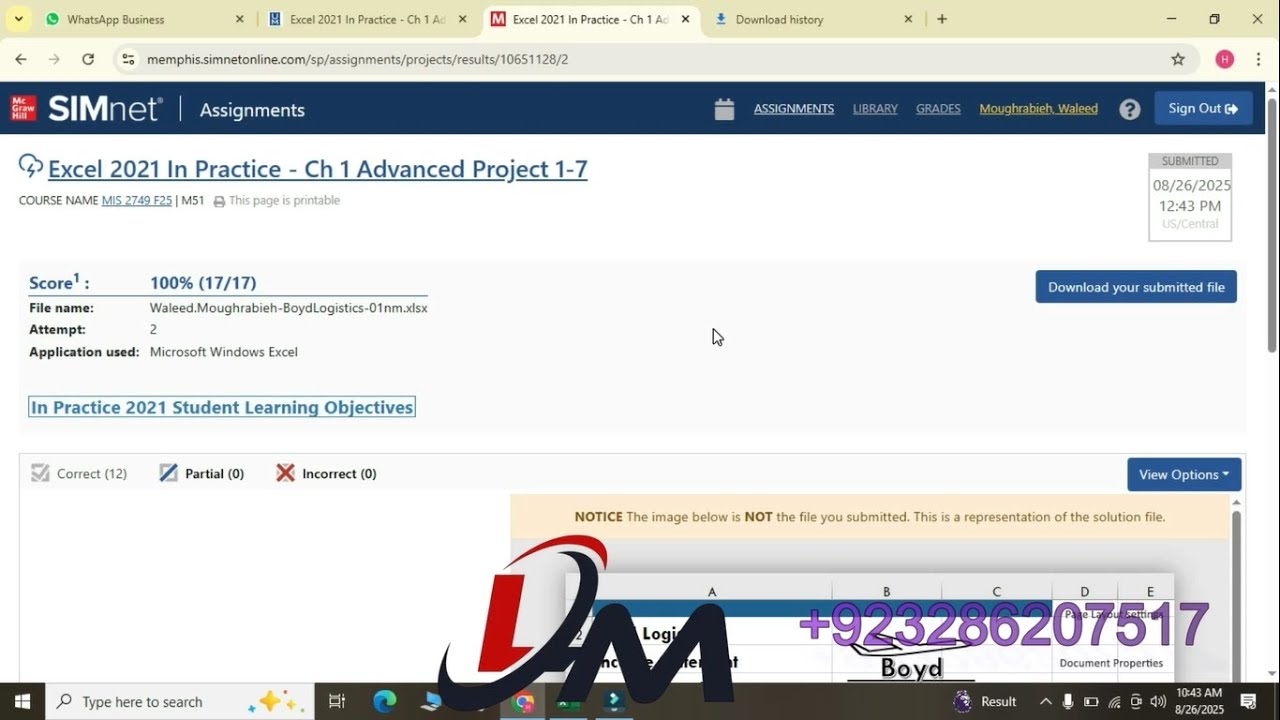
Task: View site information icon in address bar
Action: 128,59
